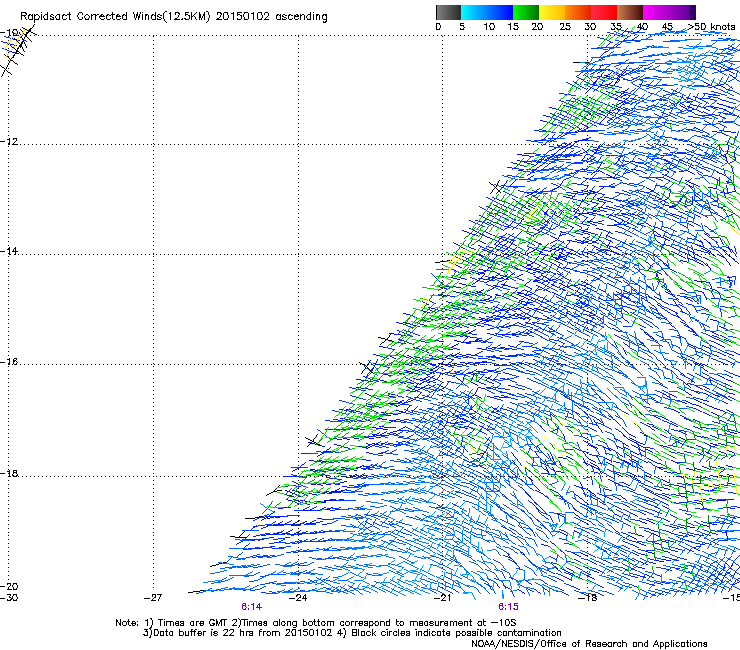740x650 pixels.
Task: Choose the red 30–35 knots color band
Action: (x=604, y=12)
